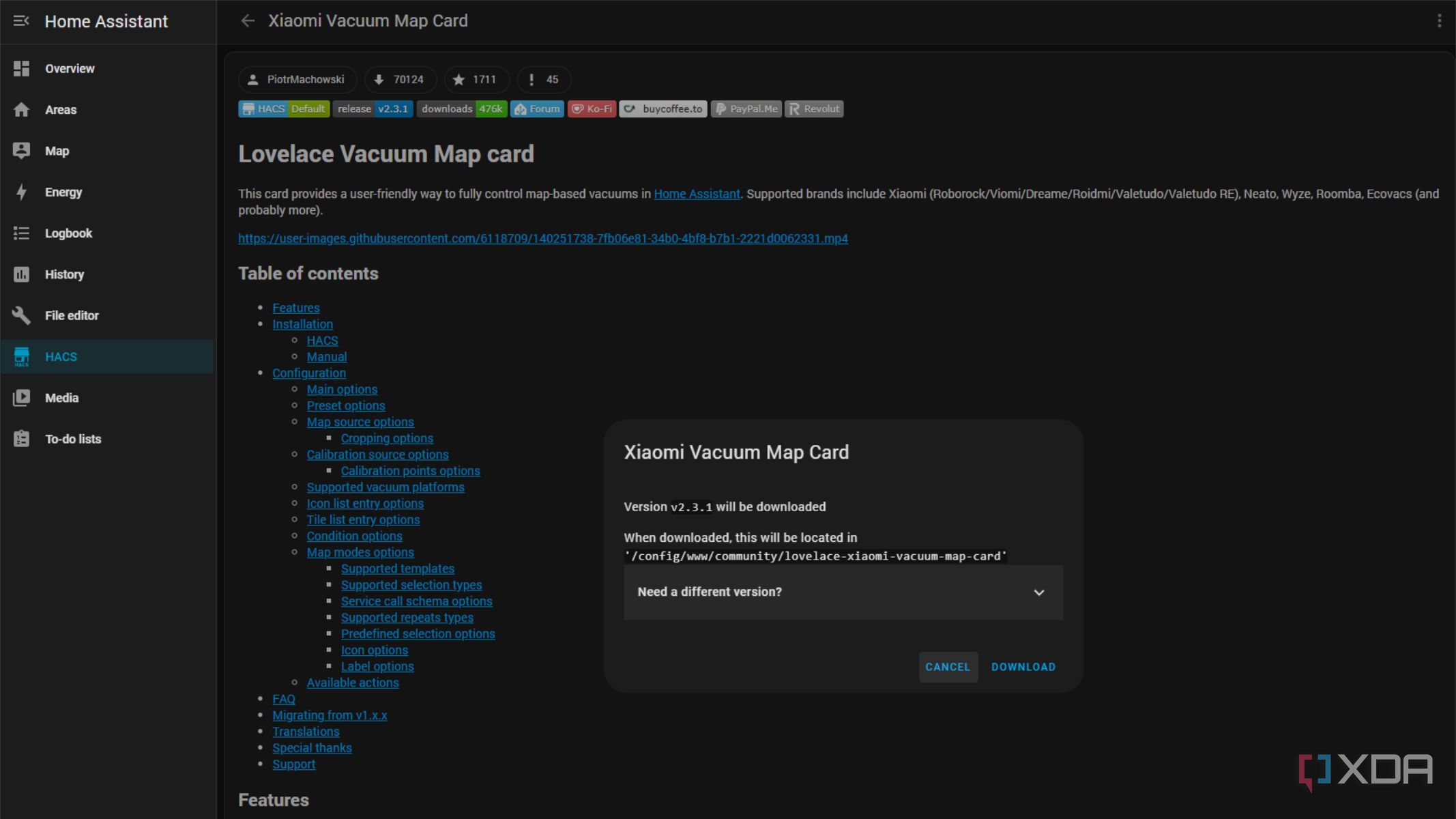The height and width of the screenshot is (819, 1456).
Task: Open the Calibration points options link
Action: pos(411,471)
